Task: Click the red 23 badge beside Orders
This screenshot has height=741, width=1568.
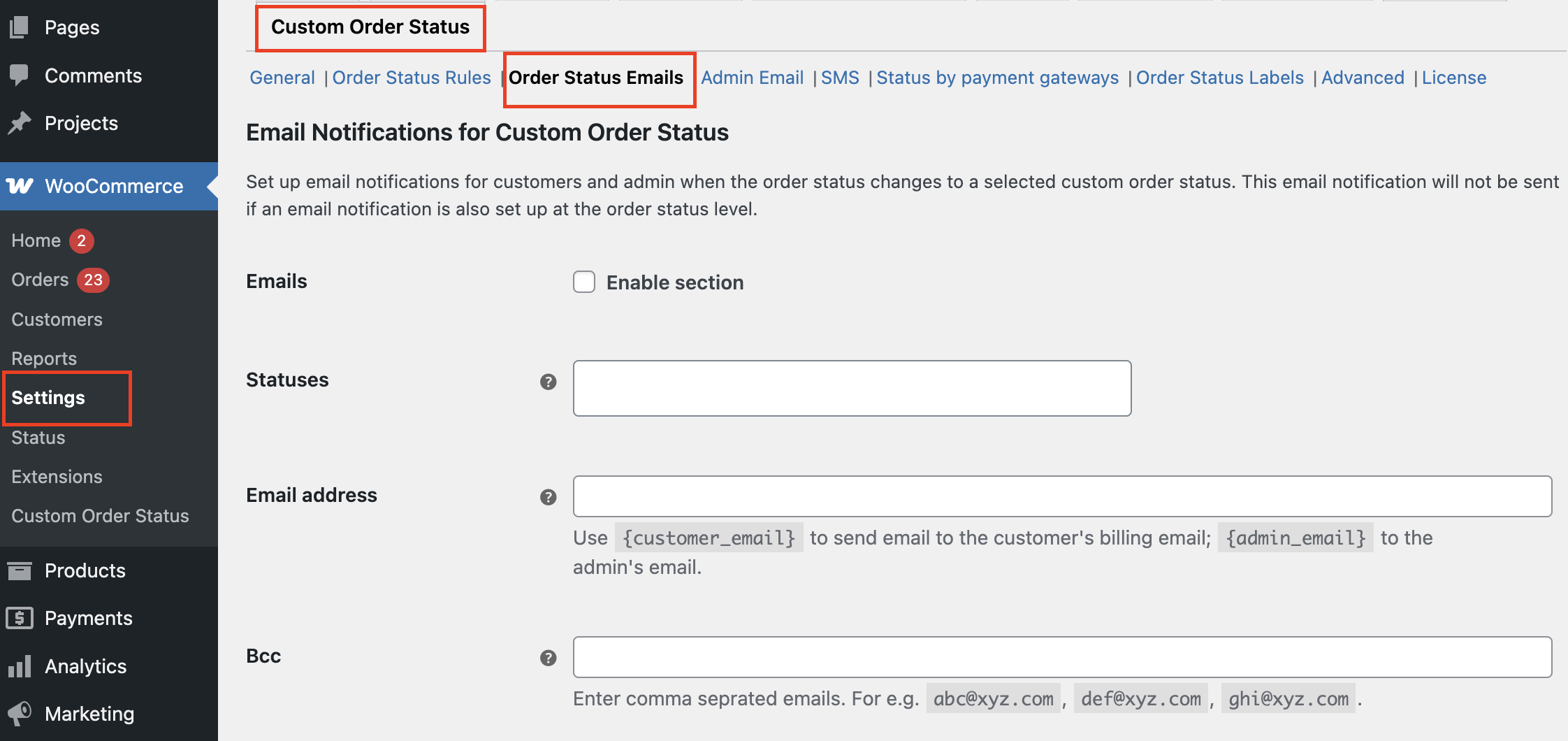Action: [93, 280]
